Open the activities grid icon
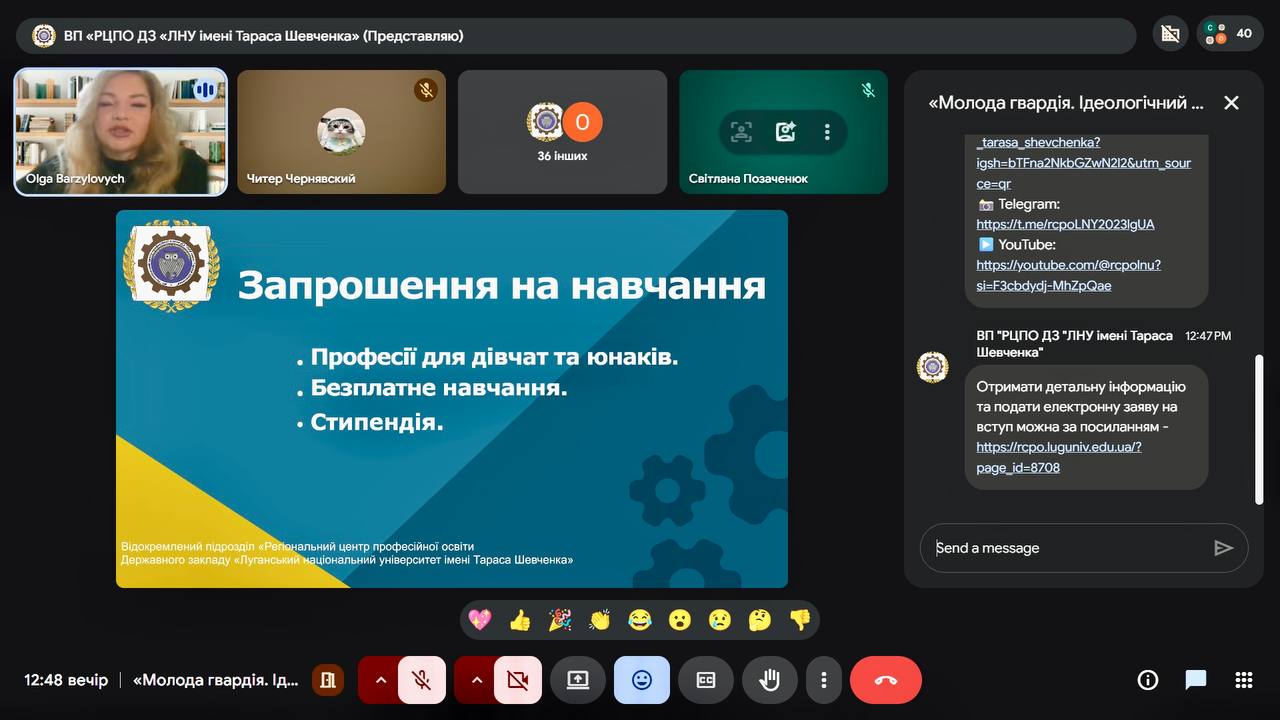The width and height of the screenshot is (1280, 720). 1244,680
